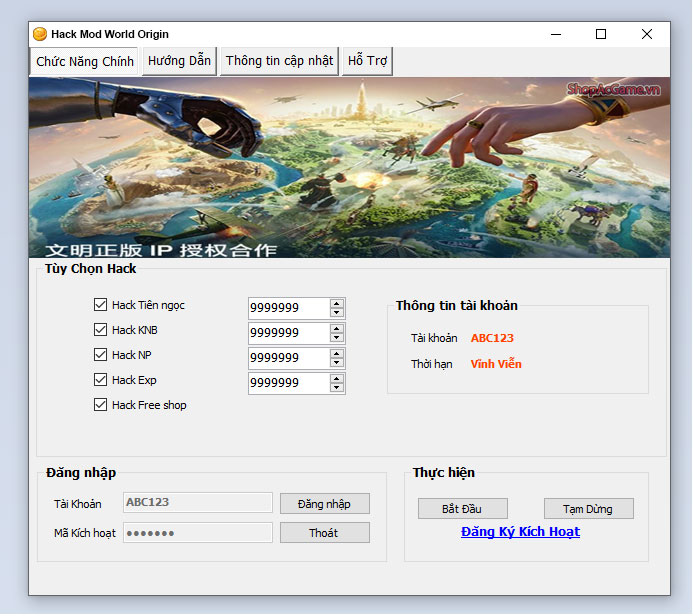Maximize the Hack Mod World Origin window
This screenshot has width=693, height=616.
point(601,34)
